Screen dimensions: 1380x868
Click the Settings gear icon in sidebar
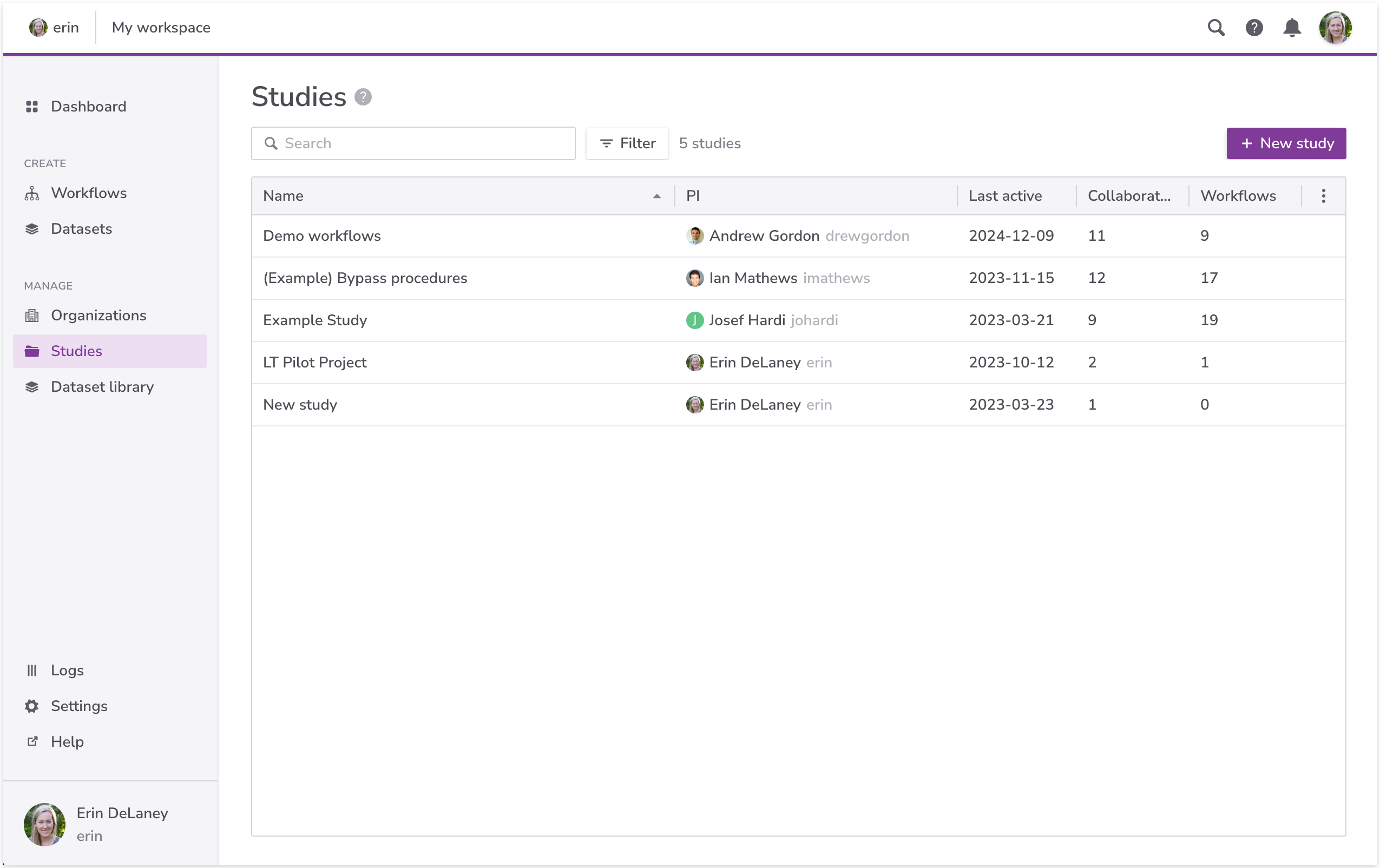click(32, 706)
